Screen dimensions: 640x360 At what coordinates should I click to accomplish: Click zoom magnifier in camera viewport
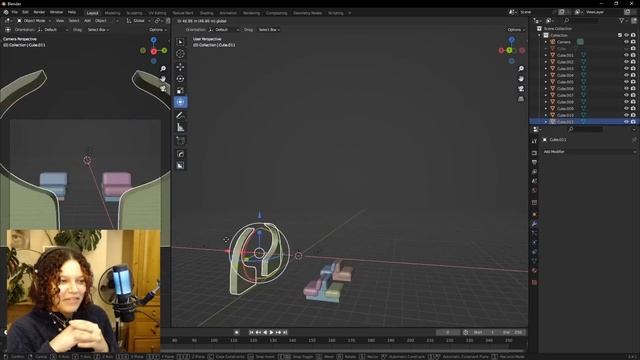[163, 69]
